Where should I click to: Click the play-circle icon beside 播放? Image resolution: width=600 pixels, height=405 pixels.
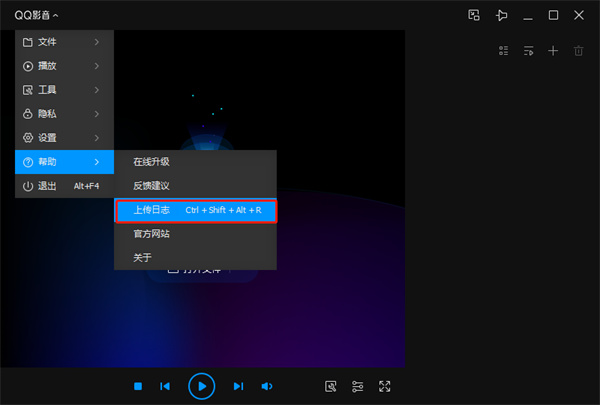(x=28, y=66)
